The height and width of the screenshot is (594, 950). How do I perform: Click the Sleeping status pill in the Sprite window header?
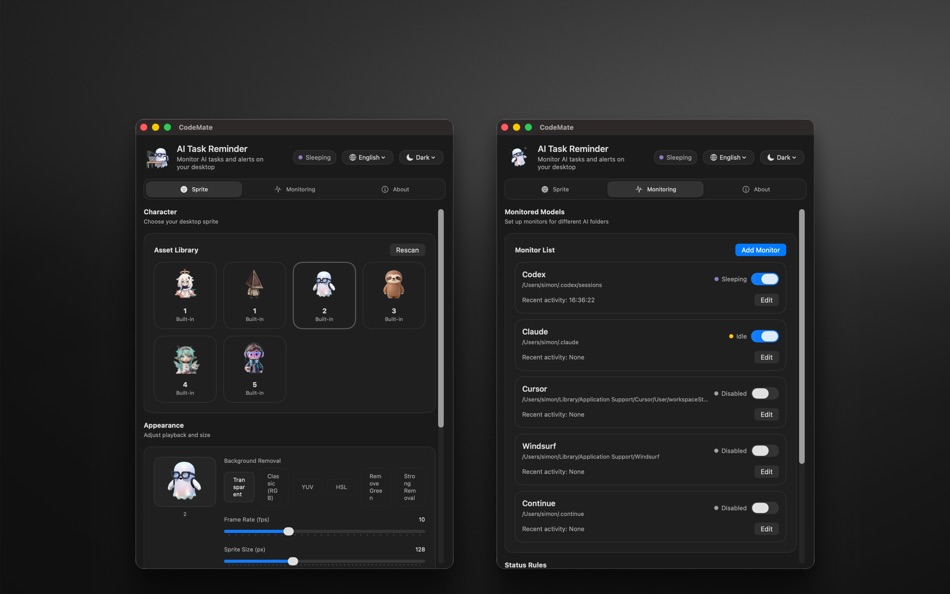pos(314,158)
